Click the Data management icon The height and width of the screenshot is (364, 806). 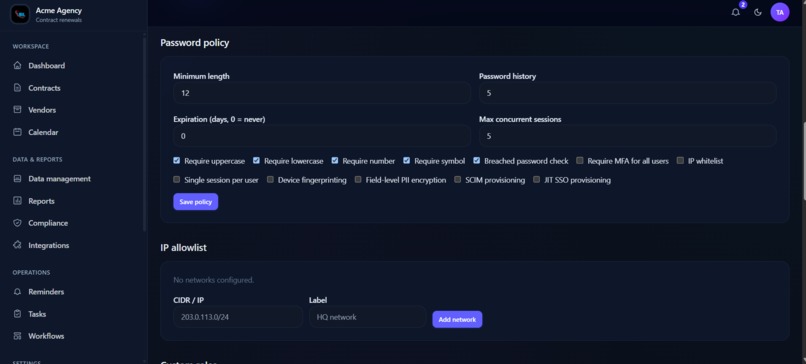[x=17, y=179]
